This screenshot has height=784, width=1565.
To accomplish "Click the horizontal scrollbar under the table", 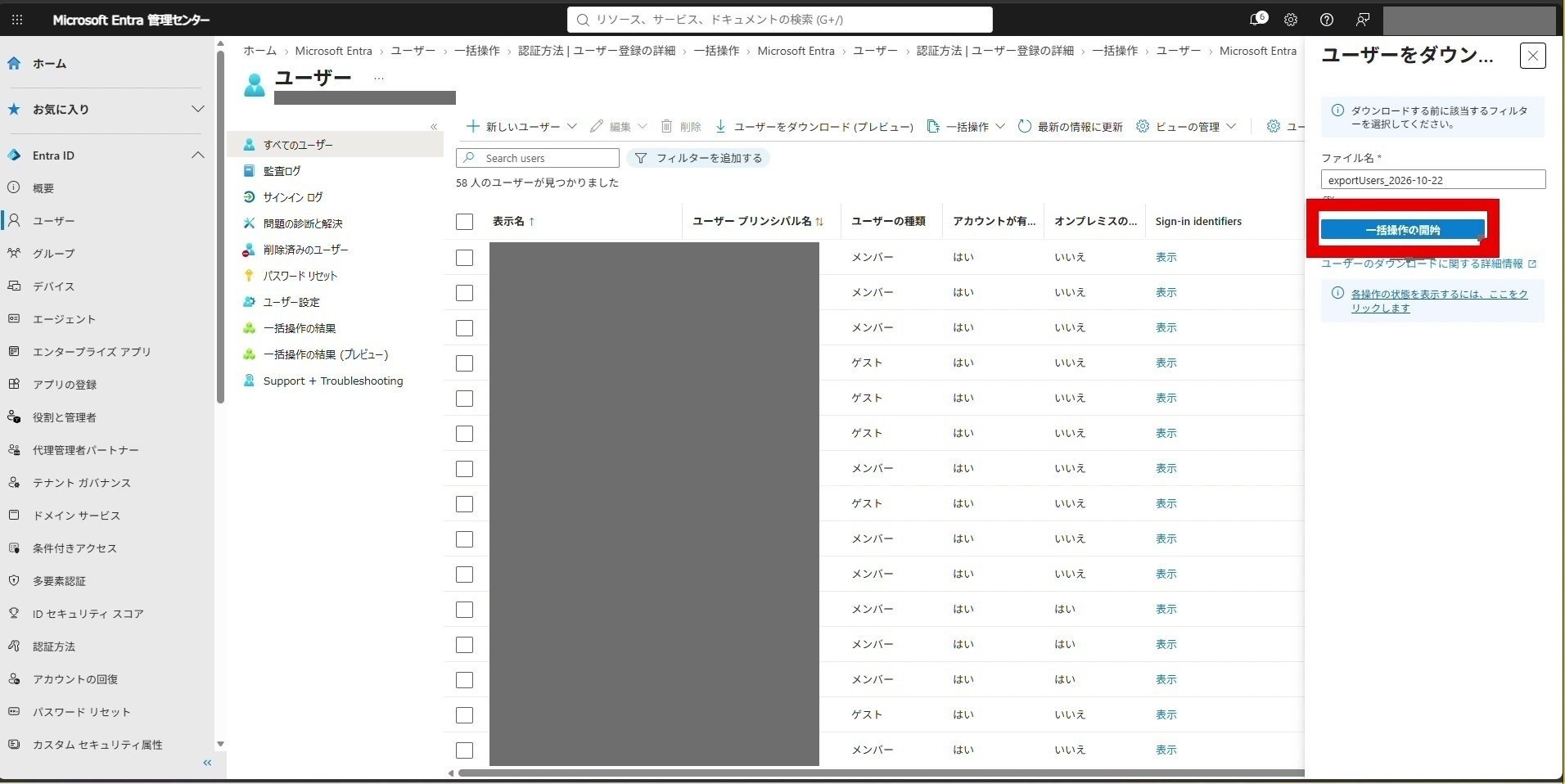I will pyautogui.click(x=880, y=773).
